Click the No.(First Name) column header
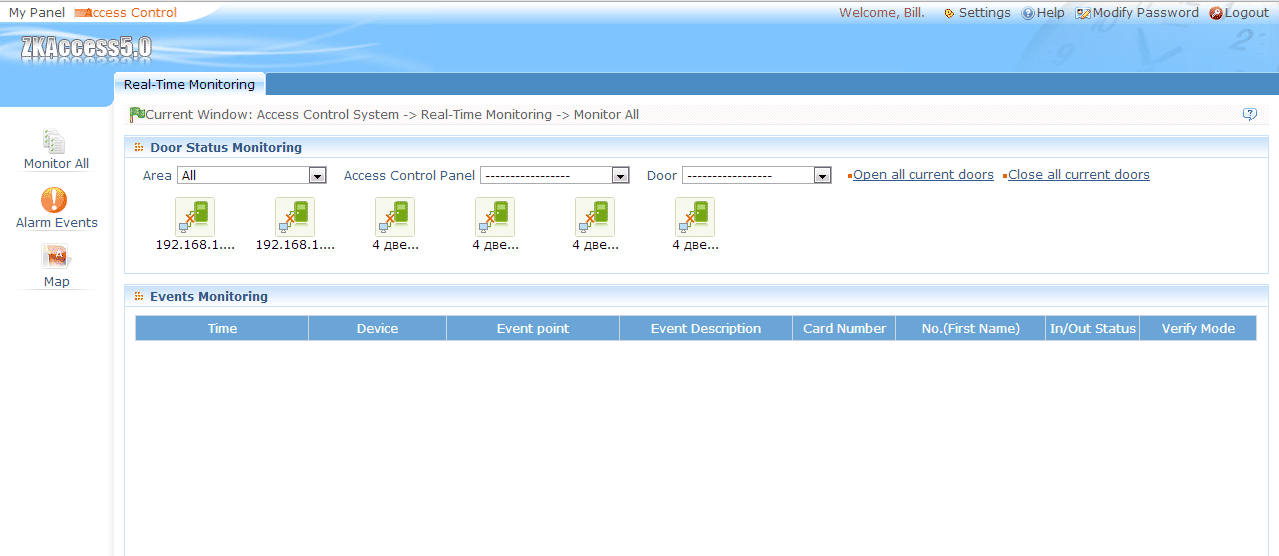The image size is (1279, 556). (x=971, y=328)
